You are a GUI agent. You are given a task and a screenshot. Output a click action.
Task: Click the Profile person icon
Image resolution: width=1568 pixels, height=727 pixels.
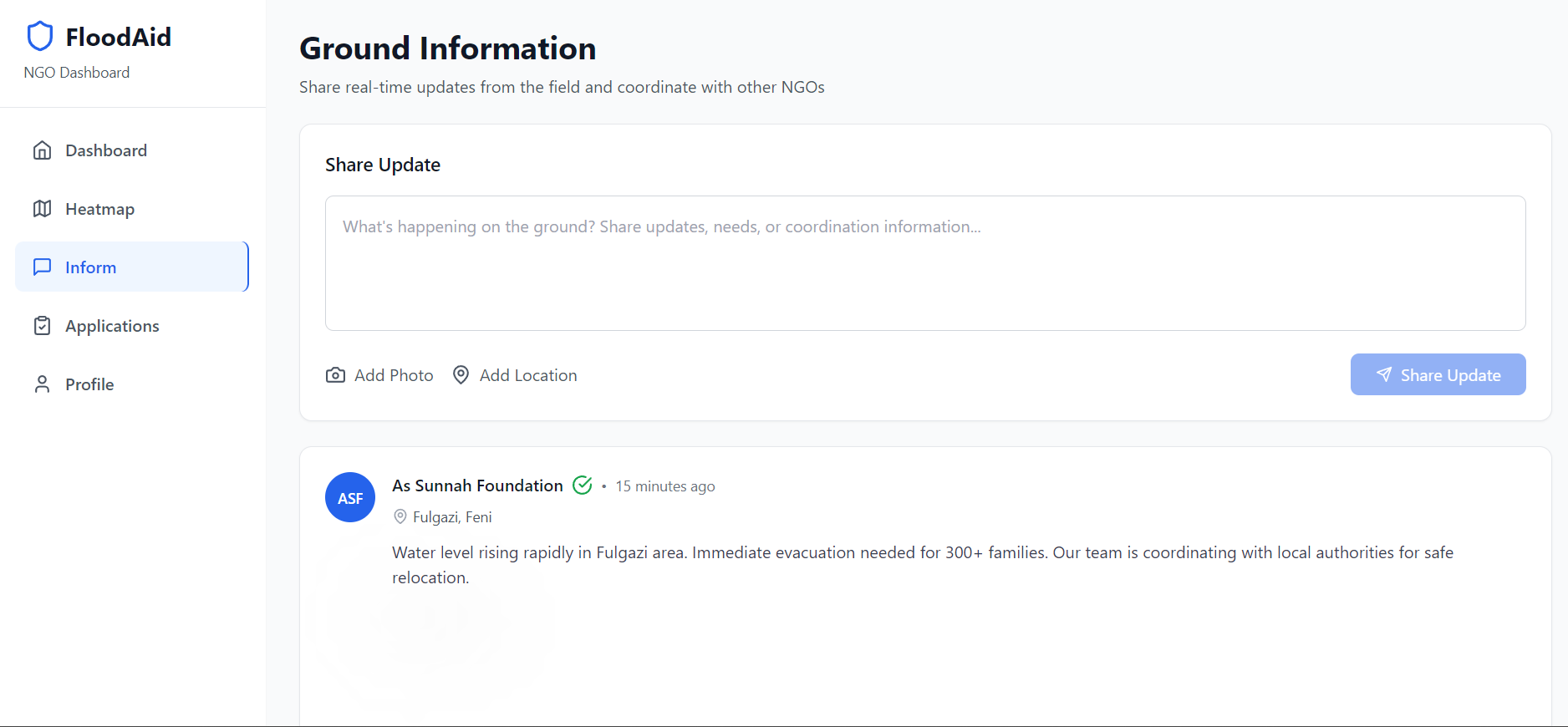point(42,384)
